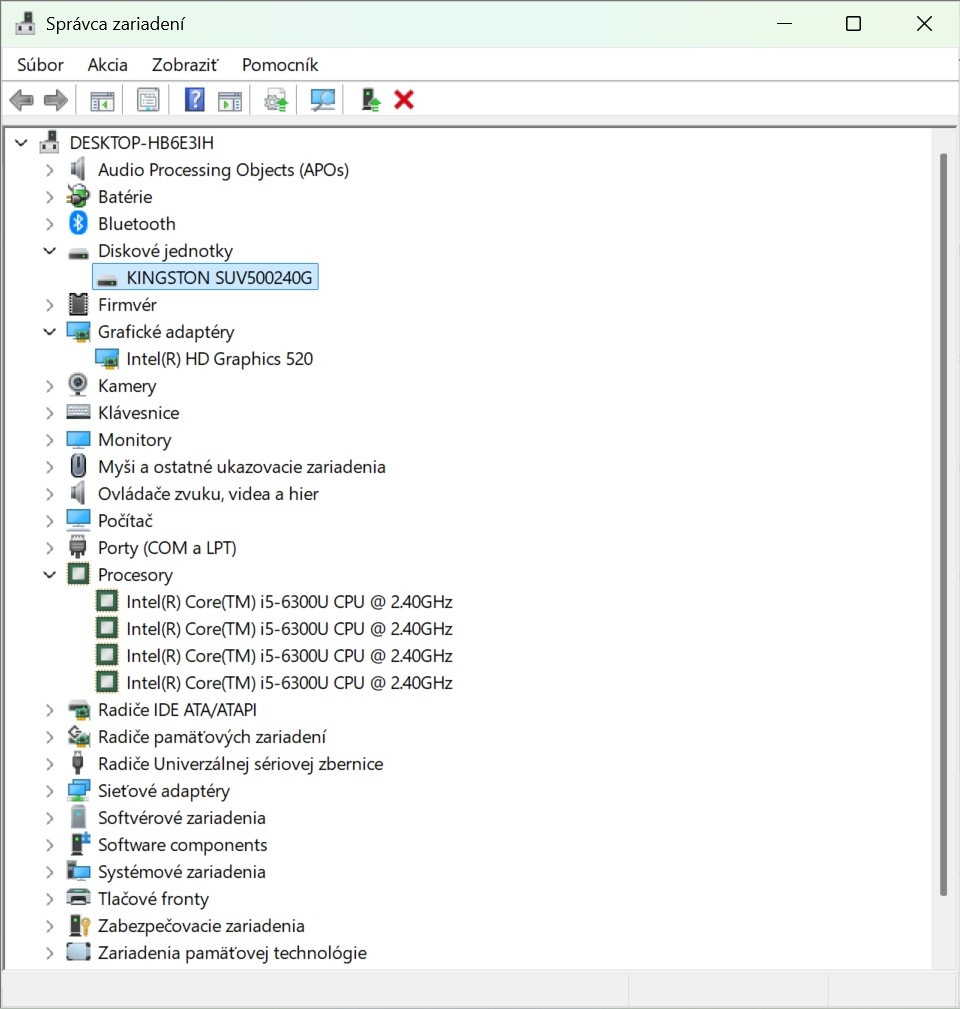Click the Properties toolbar icon
The height and width of the screenshot is (1009, 960).
click(x=149, y=100)
